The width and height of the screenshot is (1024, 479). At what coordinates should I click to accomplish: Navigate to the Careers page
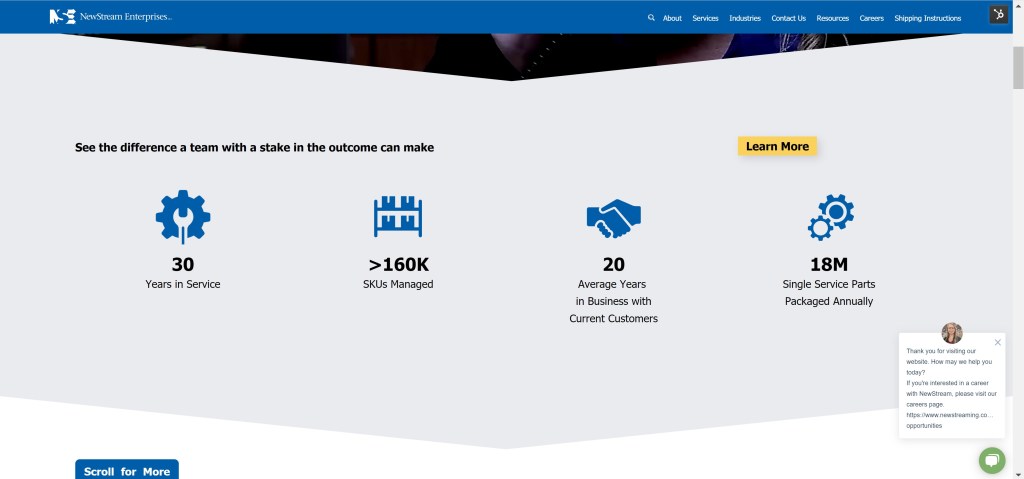pyautogui.click(x=871, y=18)
